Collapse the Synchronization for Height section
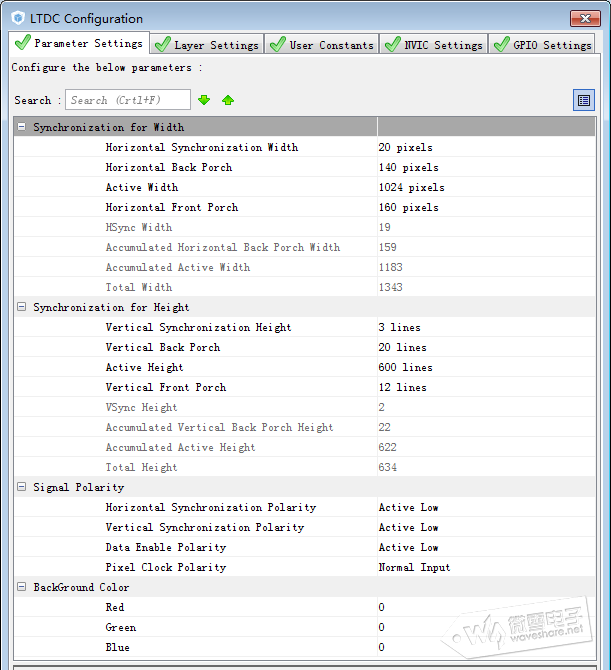Screen dimensions: 611x670 pyautogui.click(x=21, y=307)
